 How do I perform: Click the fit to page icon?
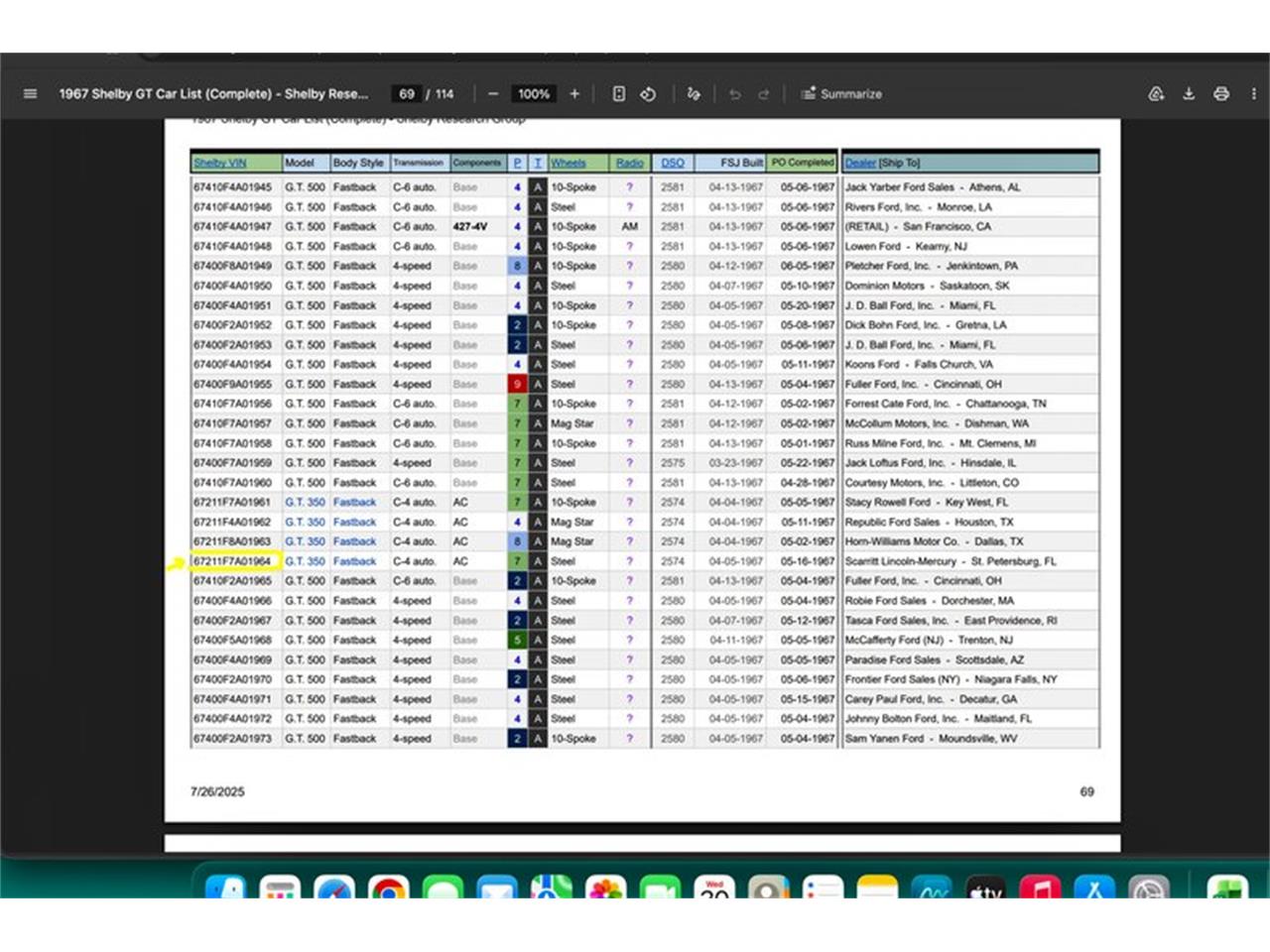[x=618, y=94]
